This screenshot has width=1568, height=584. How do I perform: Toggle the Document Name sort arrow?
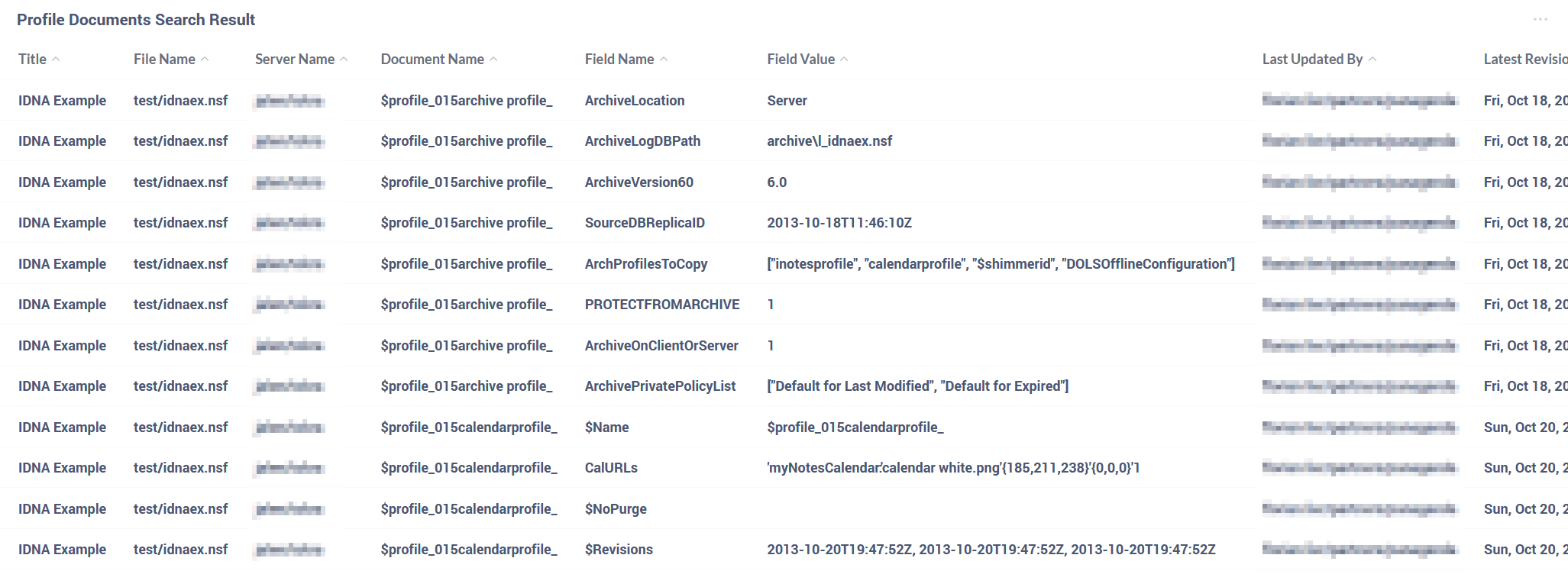point(493,59)
